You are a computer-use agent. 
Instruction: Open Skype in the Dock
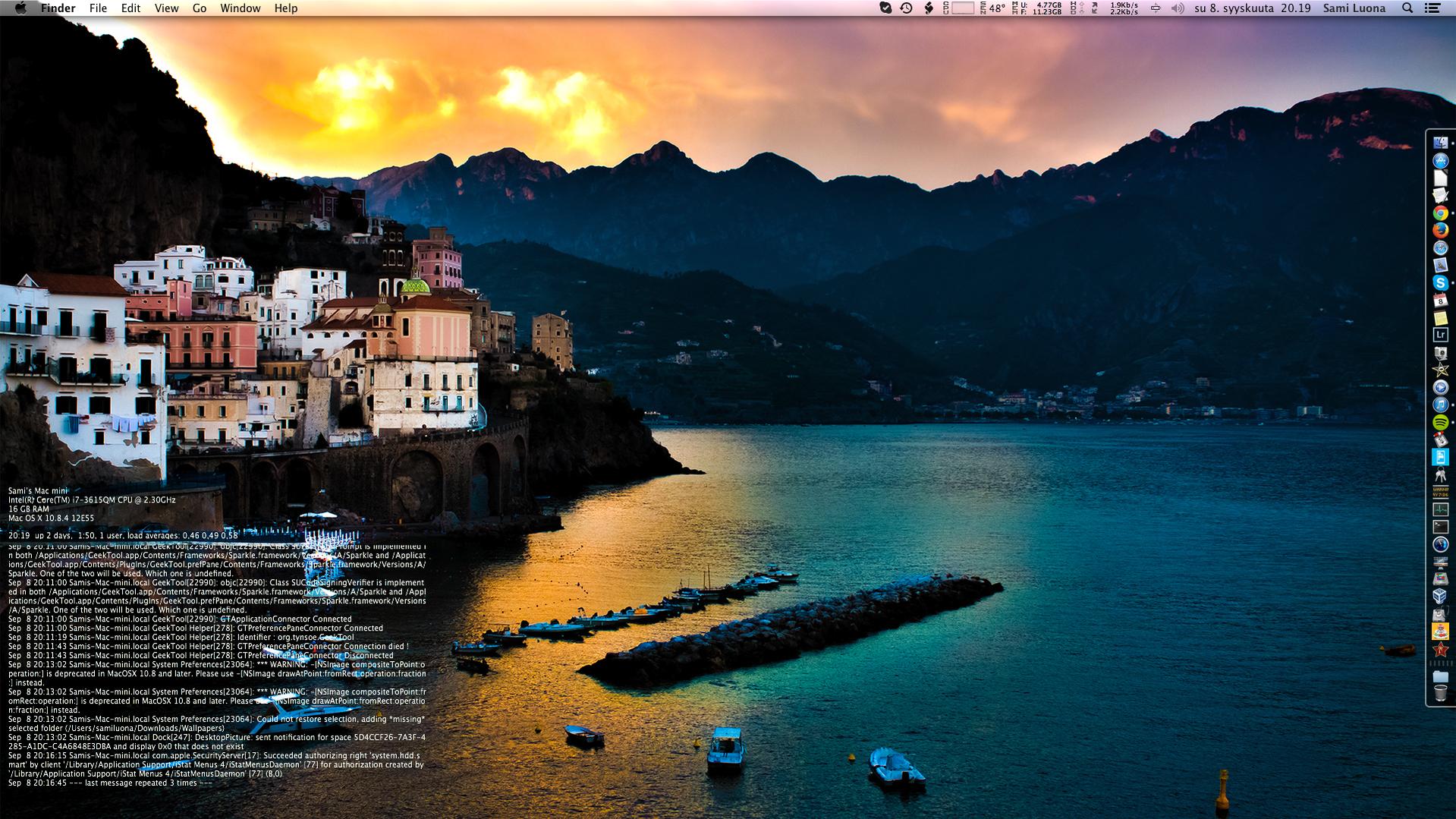1440,282
